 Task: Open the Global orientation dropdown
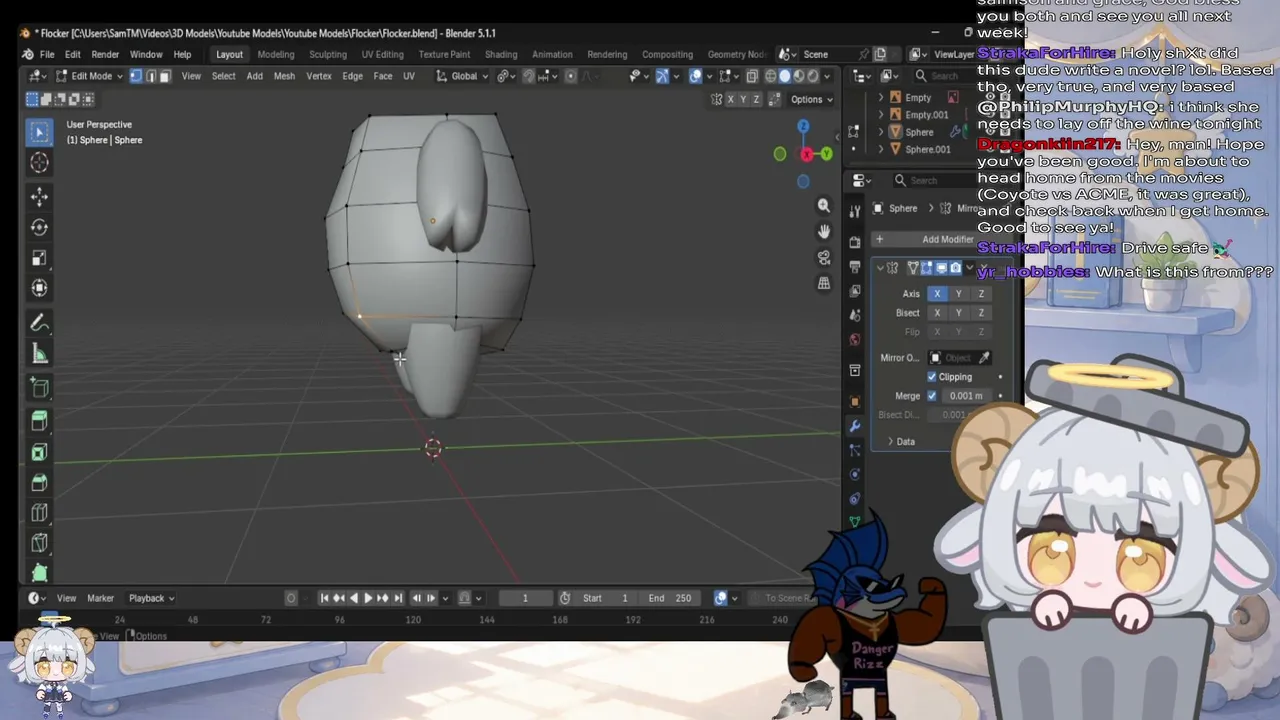tap(463, 76)
